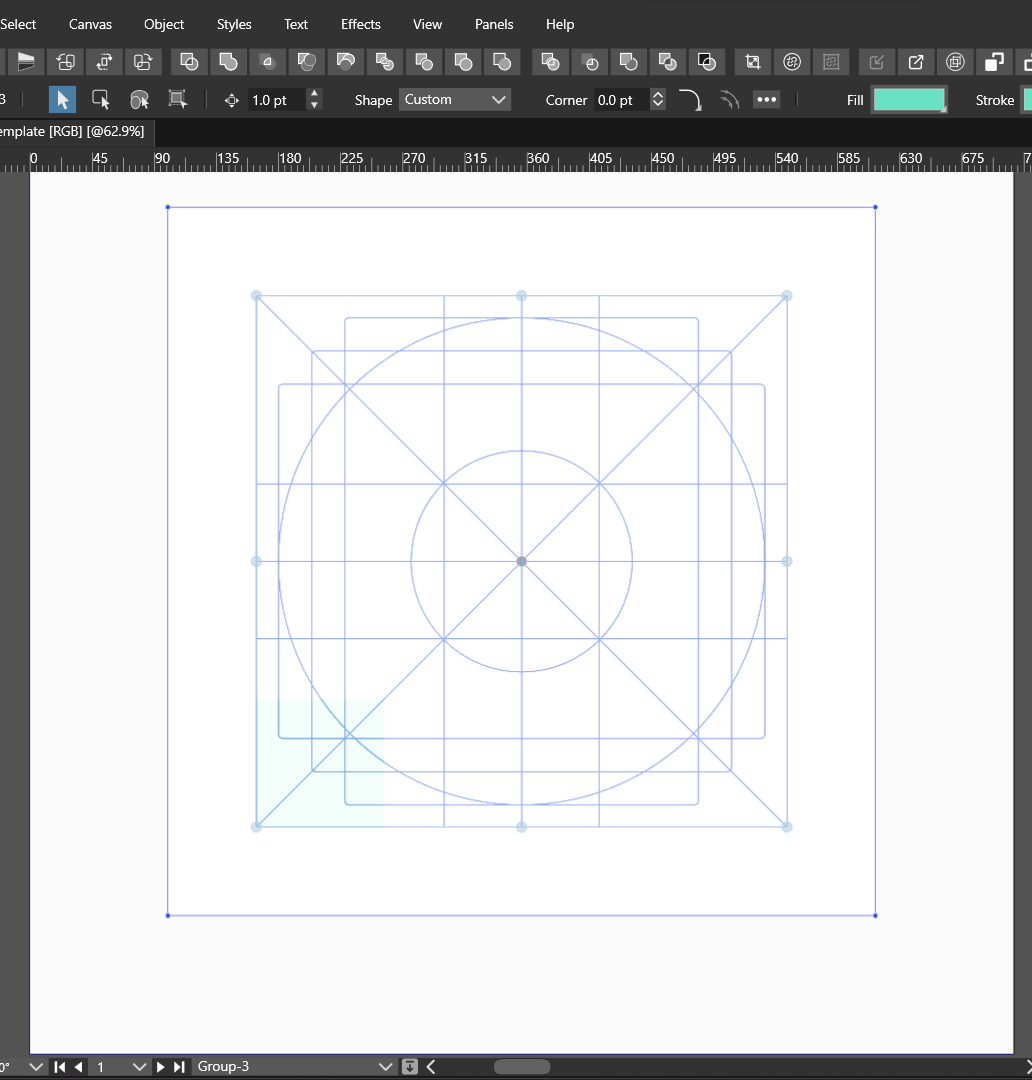
Task: Open the three-dots more options button
Action: [x=766, y=100]
